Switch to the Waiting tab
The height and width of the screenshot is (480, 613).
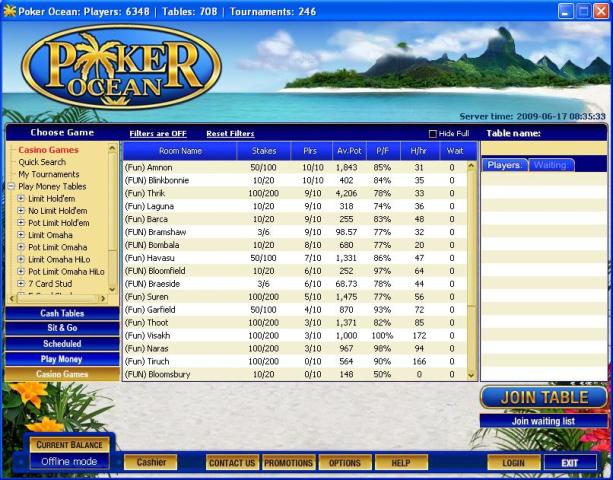pos(551,165)
